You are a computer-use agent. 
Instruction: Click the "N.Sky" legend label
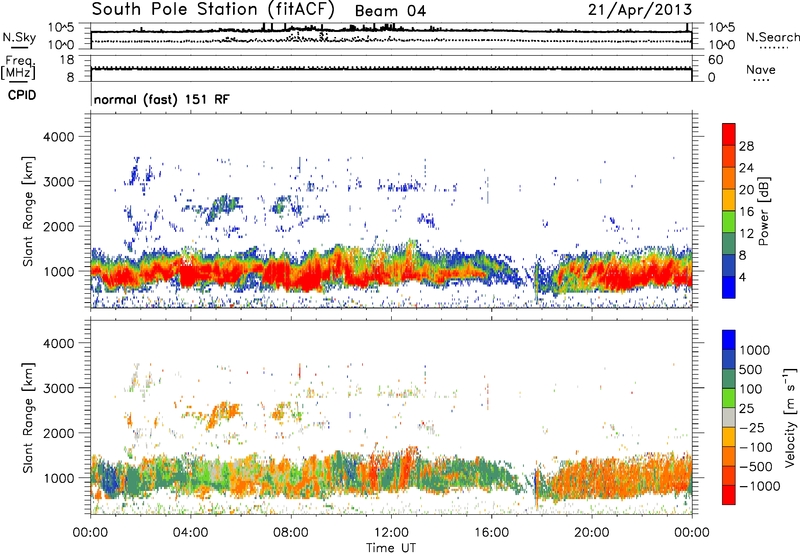tap(19, 37)
